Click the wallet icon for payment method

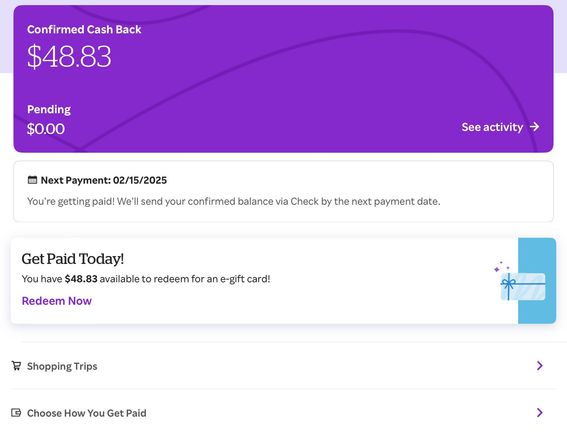16,412
